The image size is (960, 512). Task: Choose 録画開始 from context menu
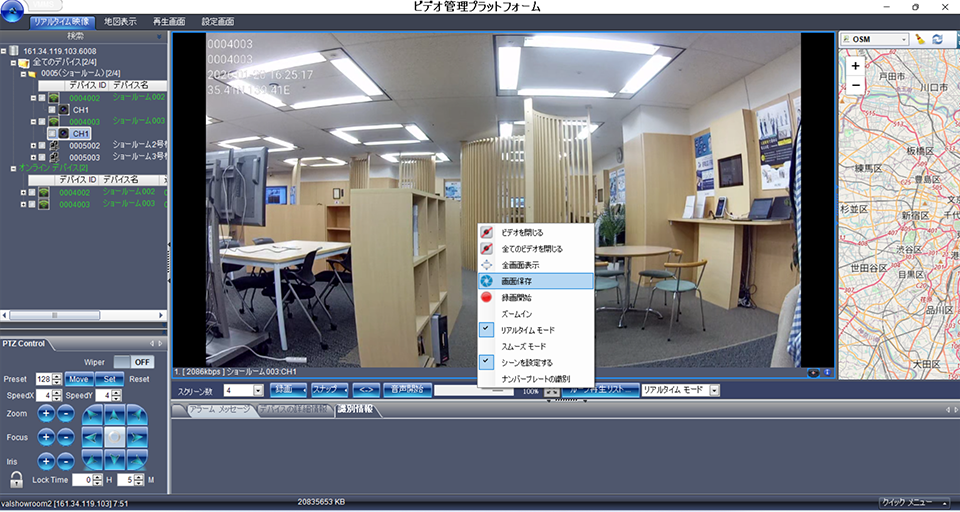pos(536,298)
